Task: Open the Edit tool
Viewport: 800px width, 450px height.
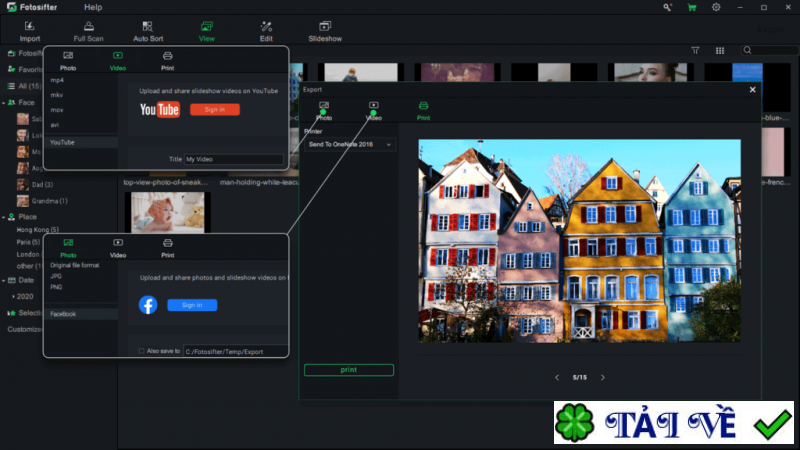Action: tap(266, 30)
